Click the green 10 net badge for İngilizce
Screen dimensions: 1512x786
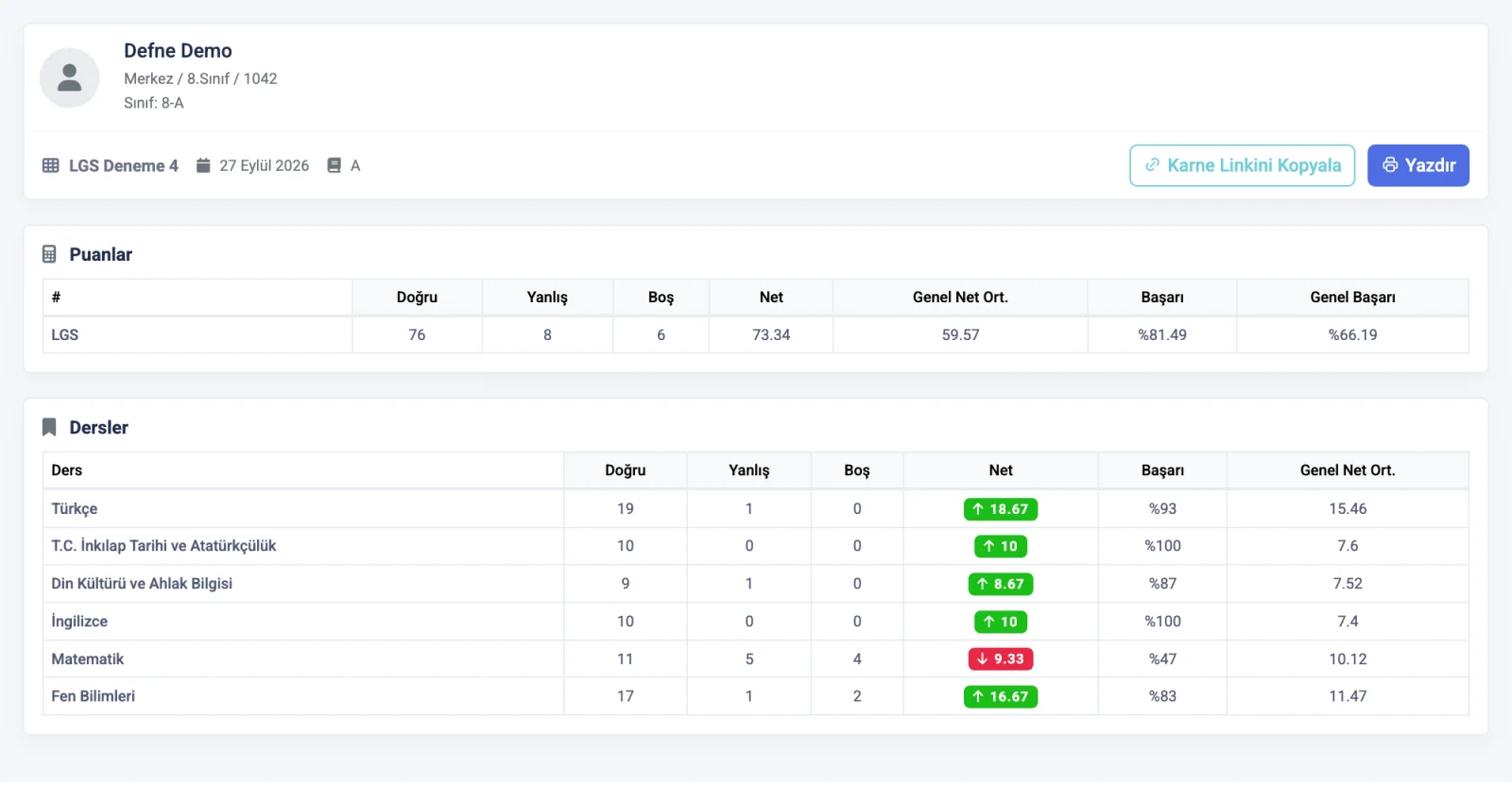tap(1001, 622)
